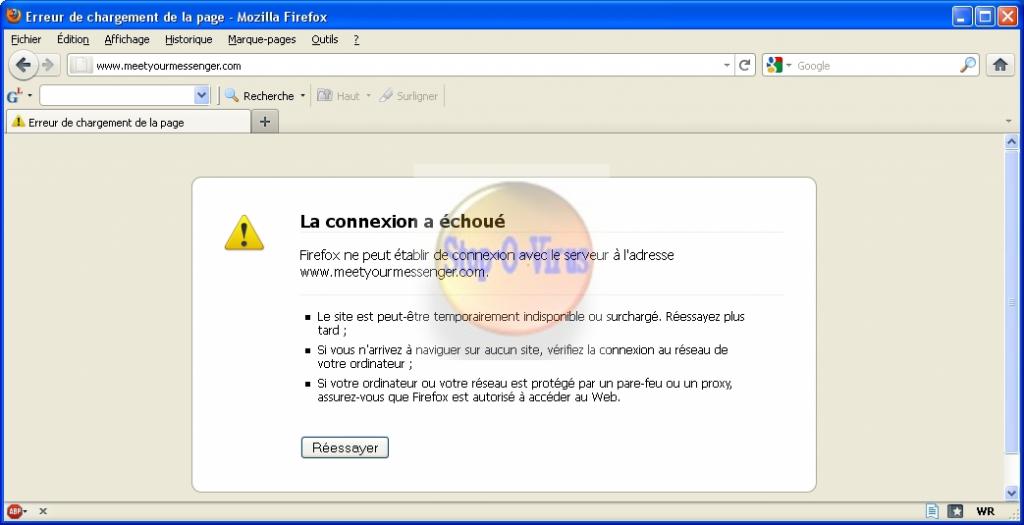Close the Firefox window
The height and width of the screenshot is (525, 1024).
pyautogui.click(x=1007, y=16)
